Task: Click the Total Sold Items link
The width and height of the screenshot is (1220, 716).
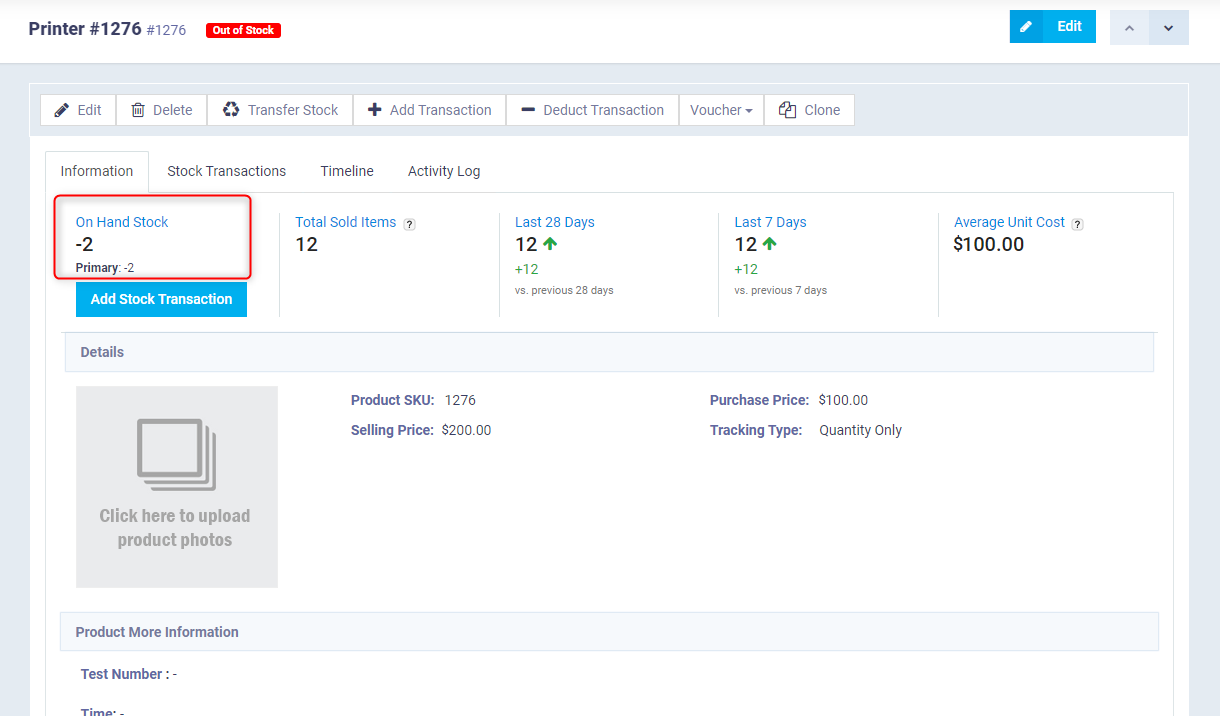Action: click(346, 222)
